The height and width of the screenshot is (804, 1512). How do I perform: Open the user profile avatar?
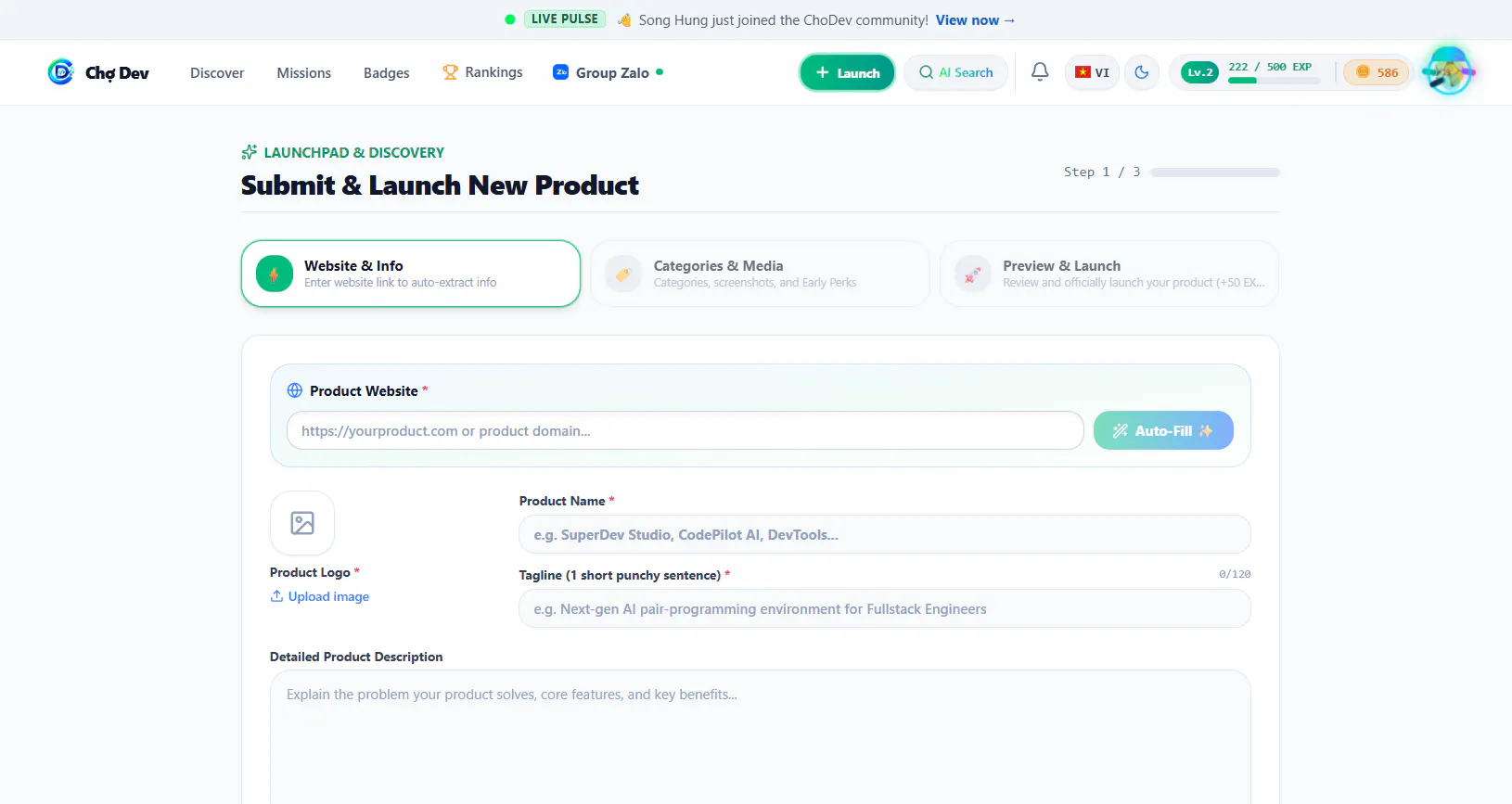coord(1448,70)
